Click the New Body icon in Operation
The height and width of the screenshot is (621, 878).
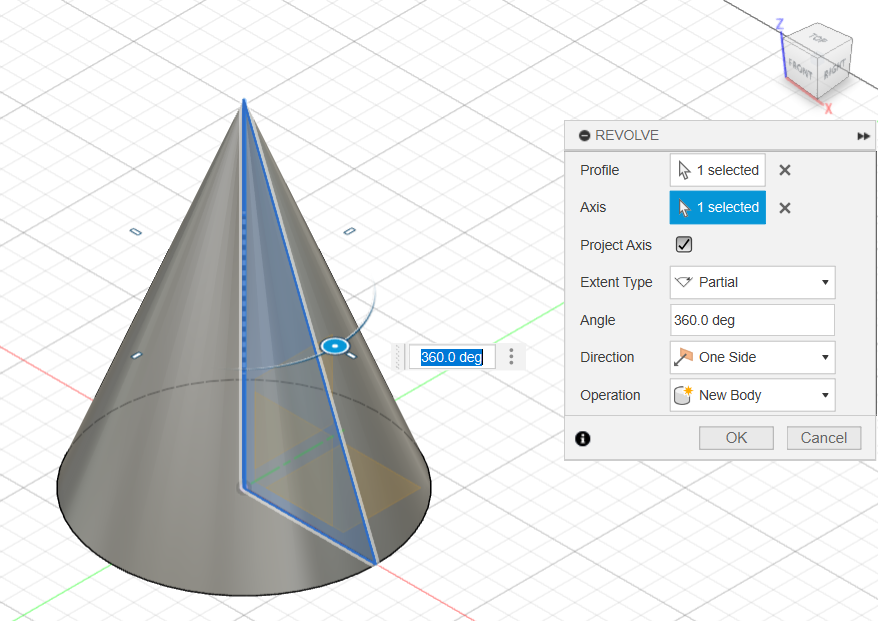point(683,395)
